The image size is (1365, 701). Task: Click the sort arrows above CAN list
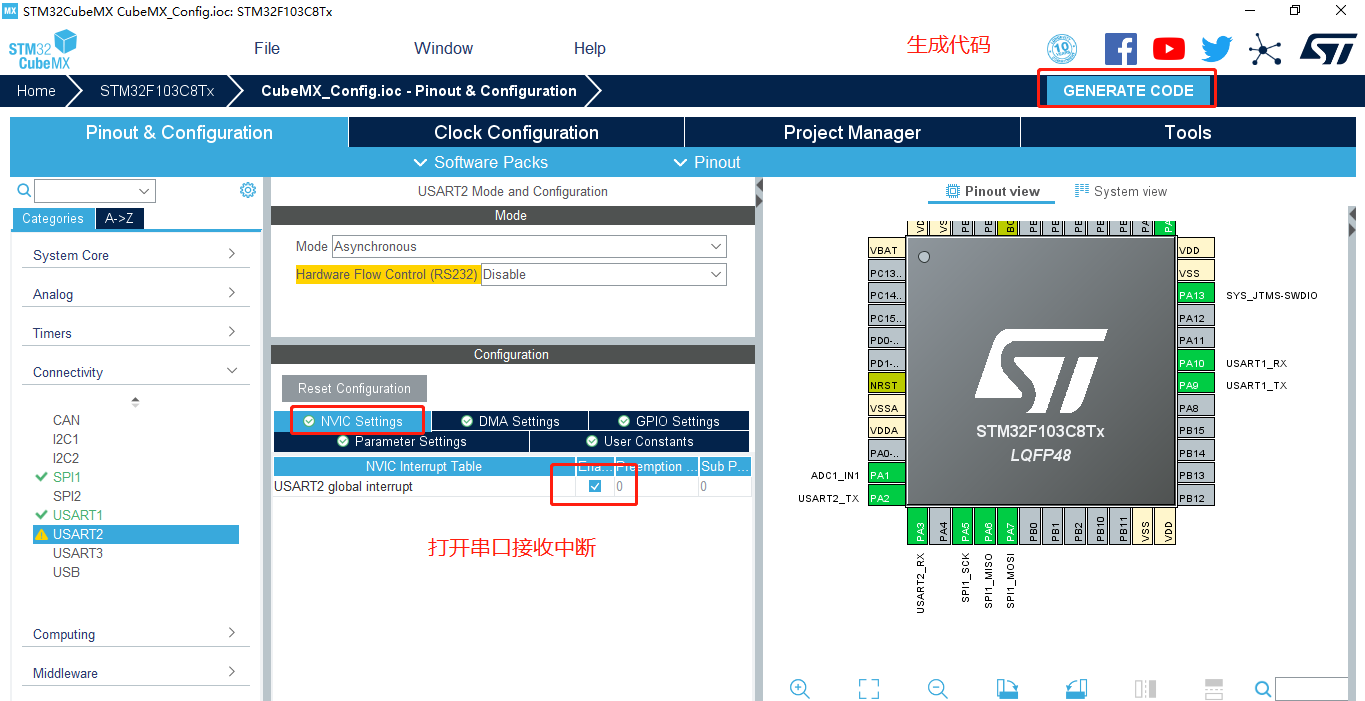click(135, 401)
